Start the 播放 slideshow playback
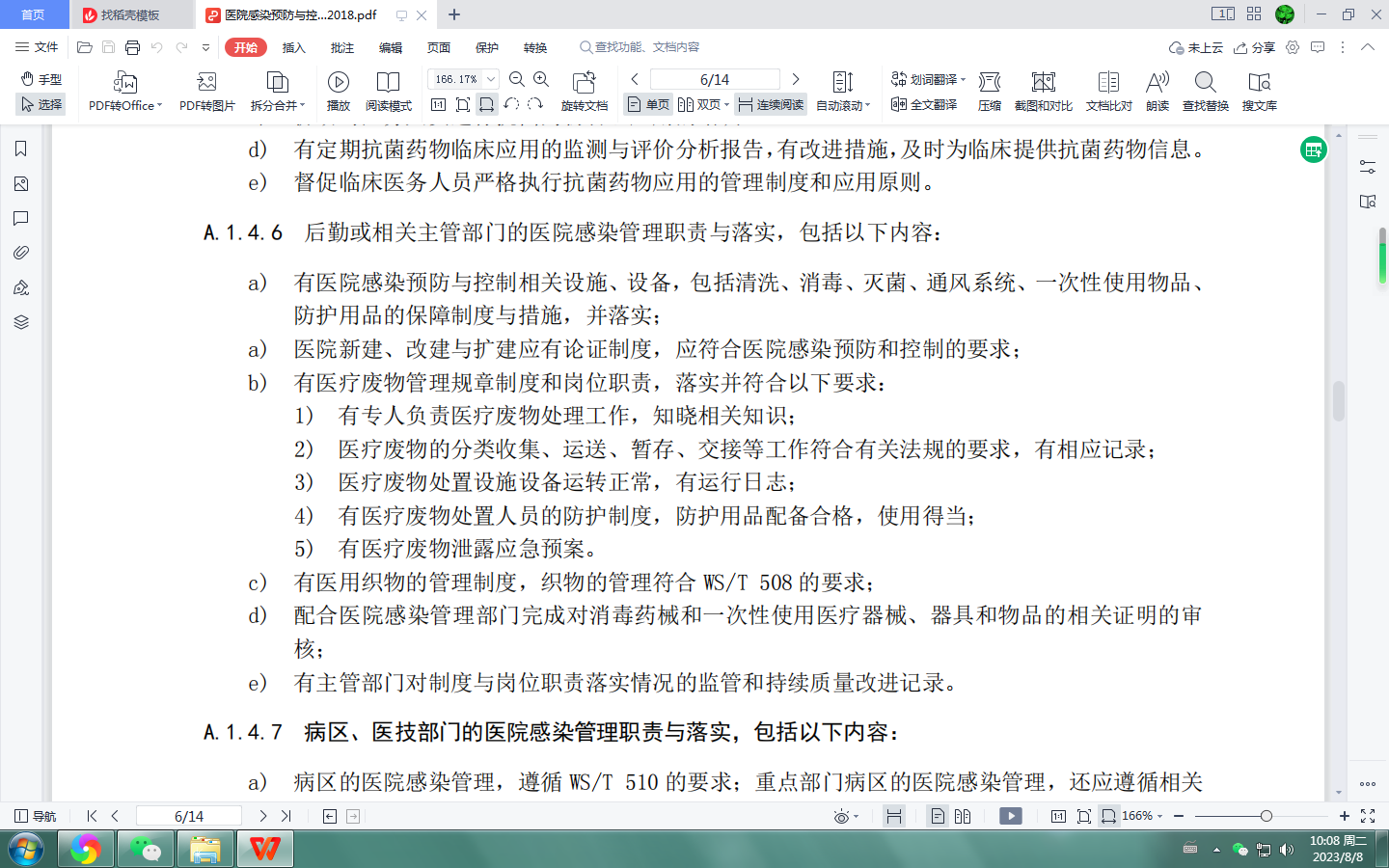 click(x=338, y=90)
